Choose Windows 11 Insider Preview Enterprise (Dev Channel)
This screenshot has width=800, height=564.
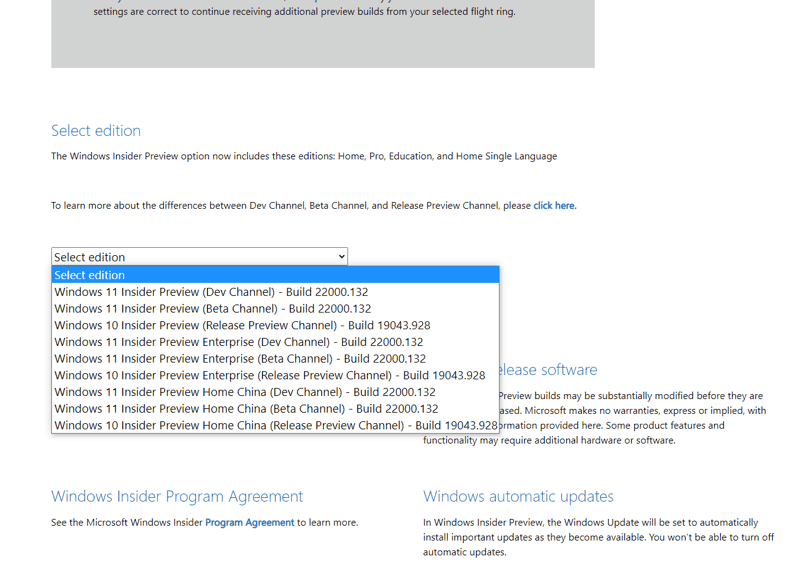[x=275, y=342]
